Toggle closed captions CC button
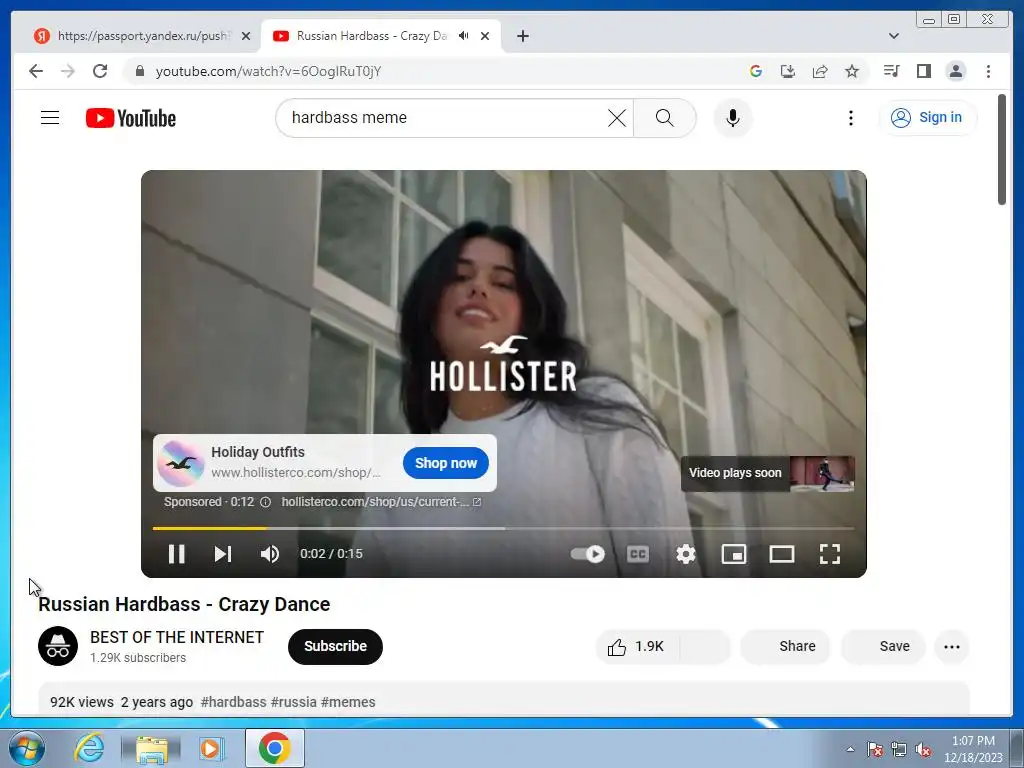Image resolution: width=1024 pixels, height=768 pixels. point(637,554)
